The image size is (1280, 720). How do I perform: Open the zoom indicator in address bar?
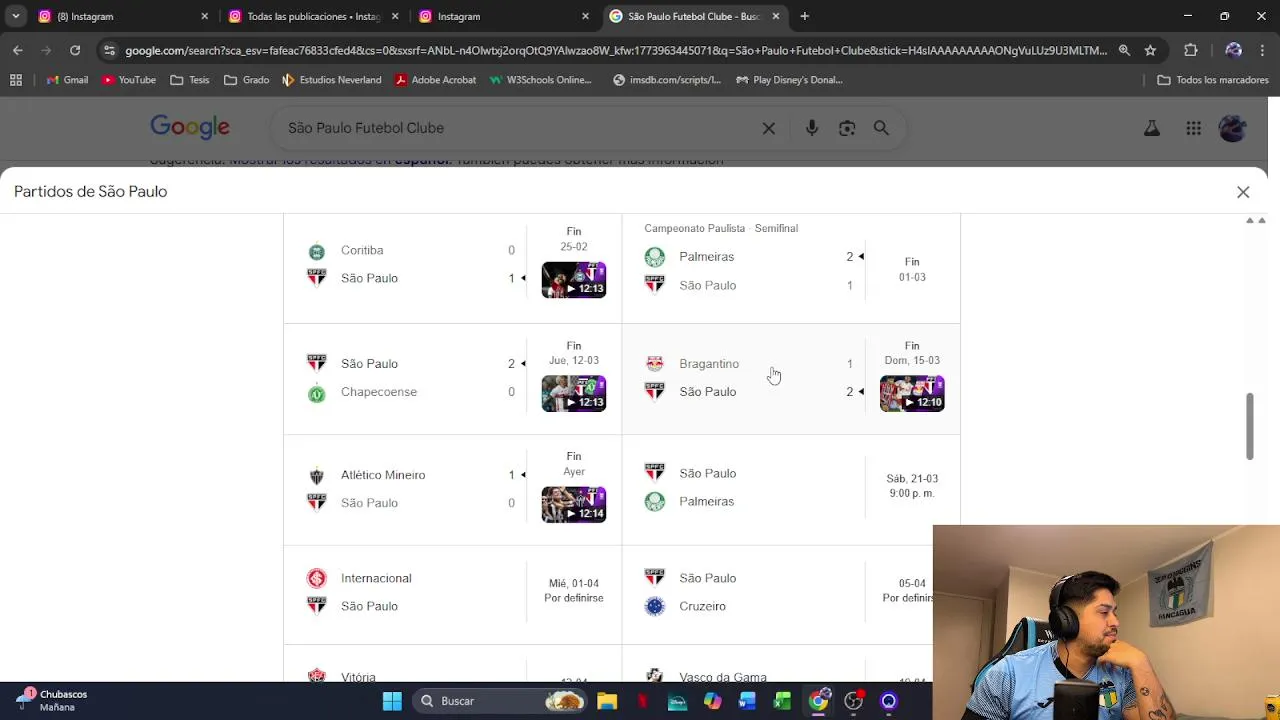click(x=1124, y=50)
